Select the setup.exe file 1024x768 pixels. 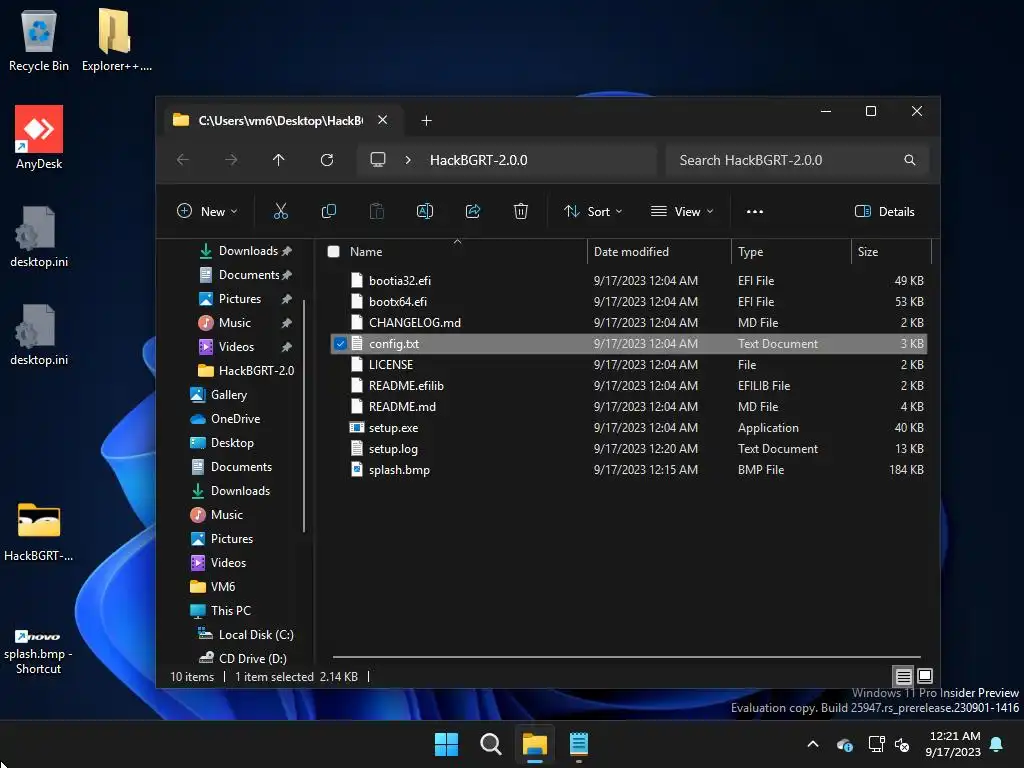tap(393, 428)
